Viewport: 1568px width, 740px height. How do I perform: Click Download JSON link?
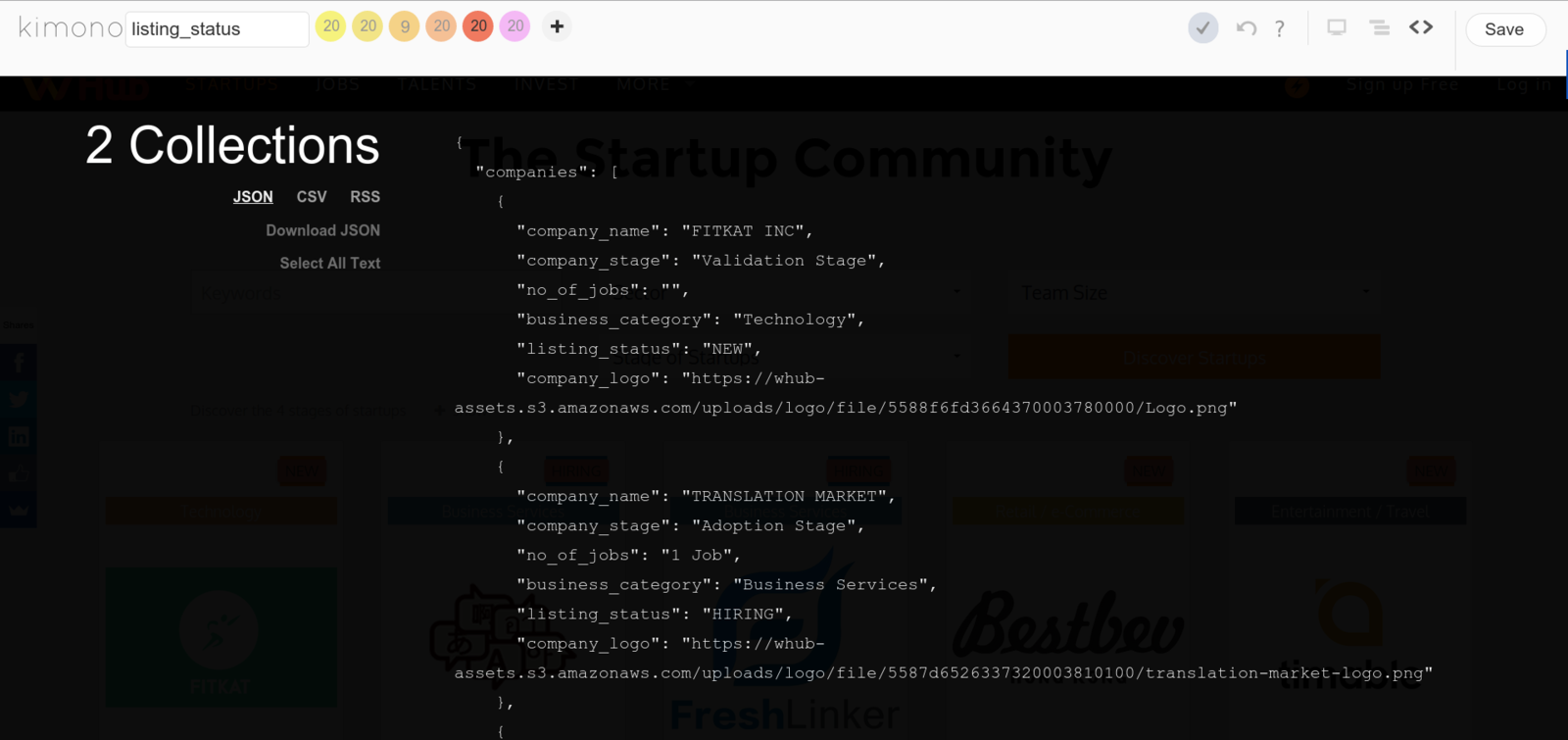point(322,230)
